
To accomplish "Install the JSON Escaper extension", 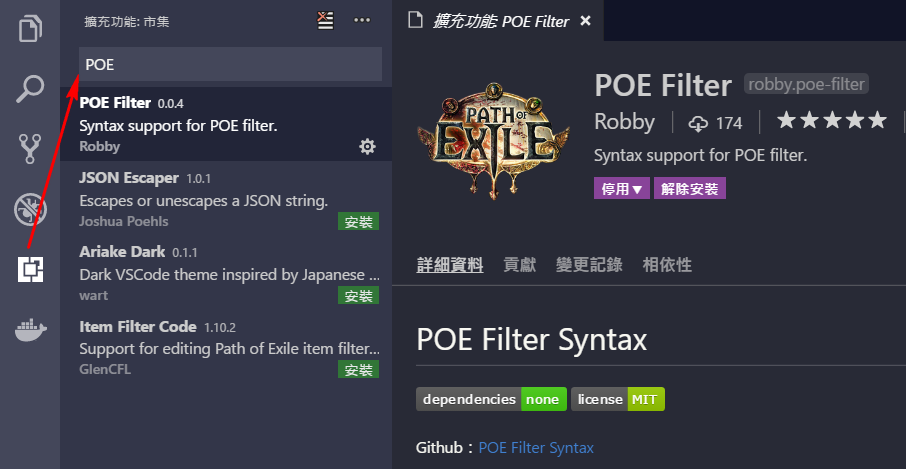I will (x=358, y=222).
